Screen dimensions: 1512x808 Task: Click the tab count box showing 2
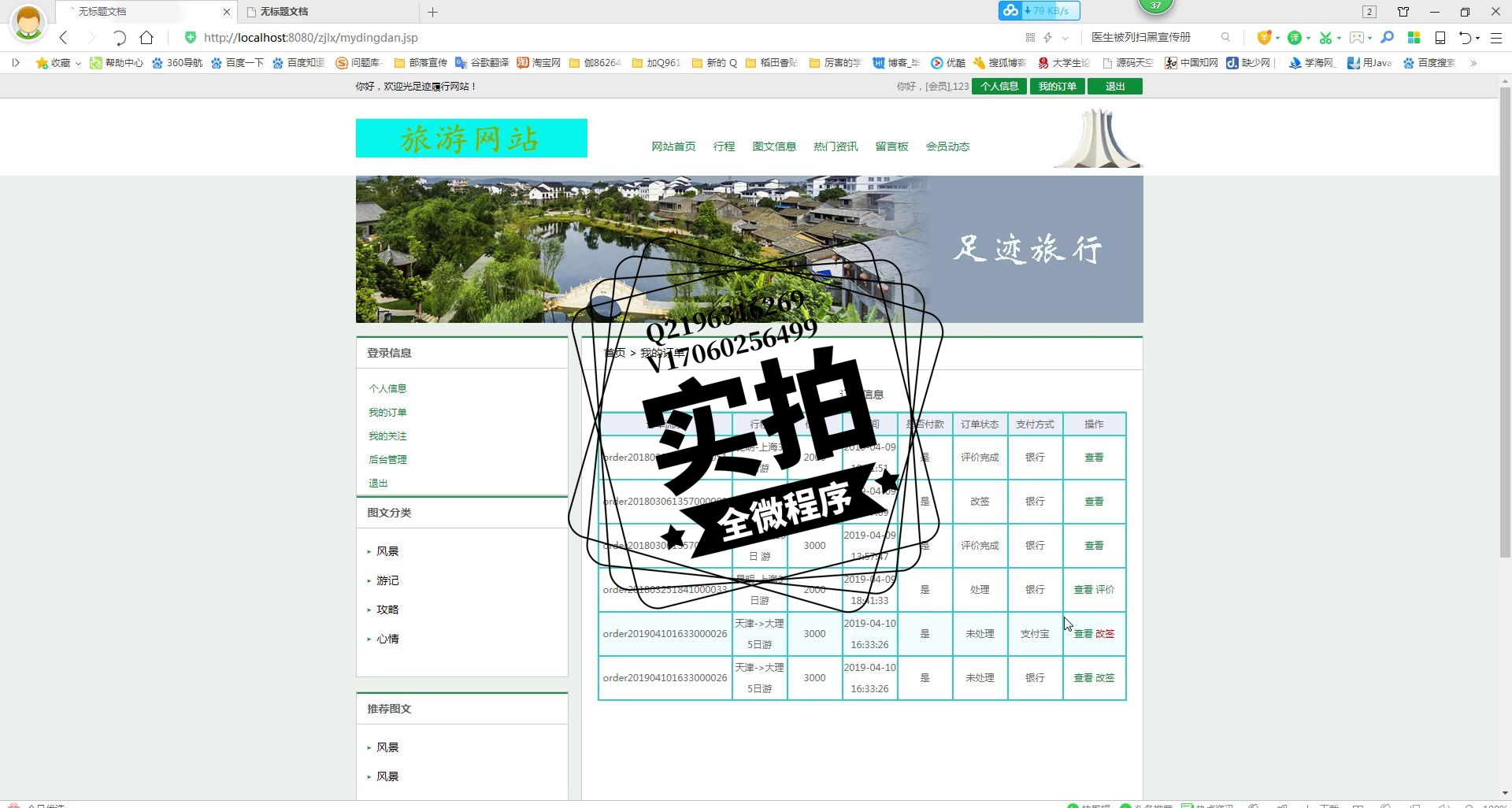1369,12
